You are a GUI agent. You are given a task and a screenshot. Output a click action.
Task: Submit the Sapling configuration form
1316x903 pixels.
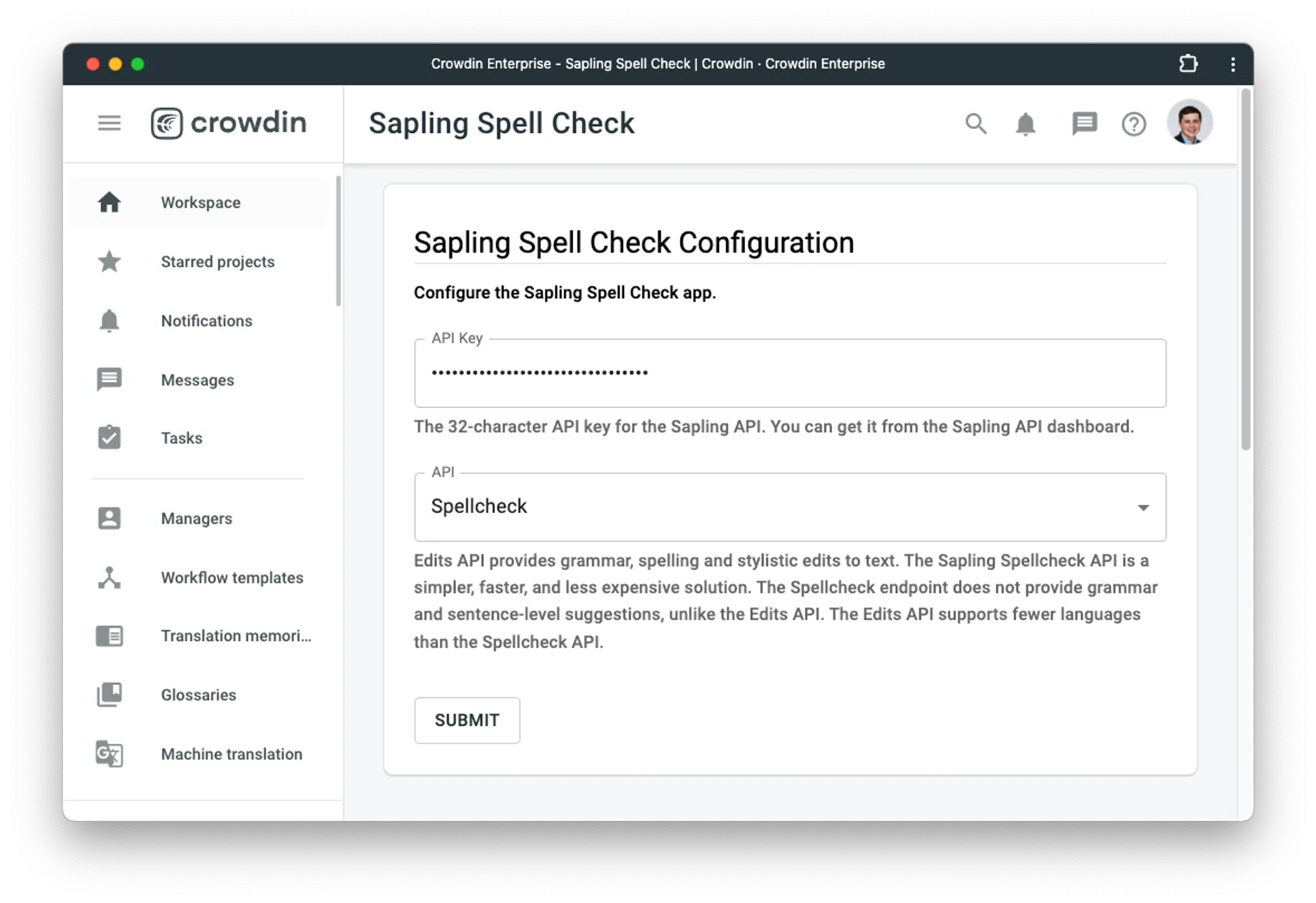click(467, 720)
